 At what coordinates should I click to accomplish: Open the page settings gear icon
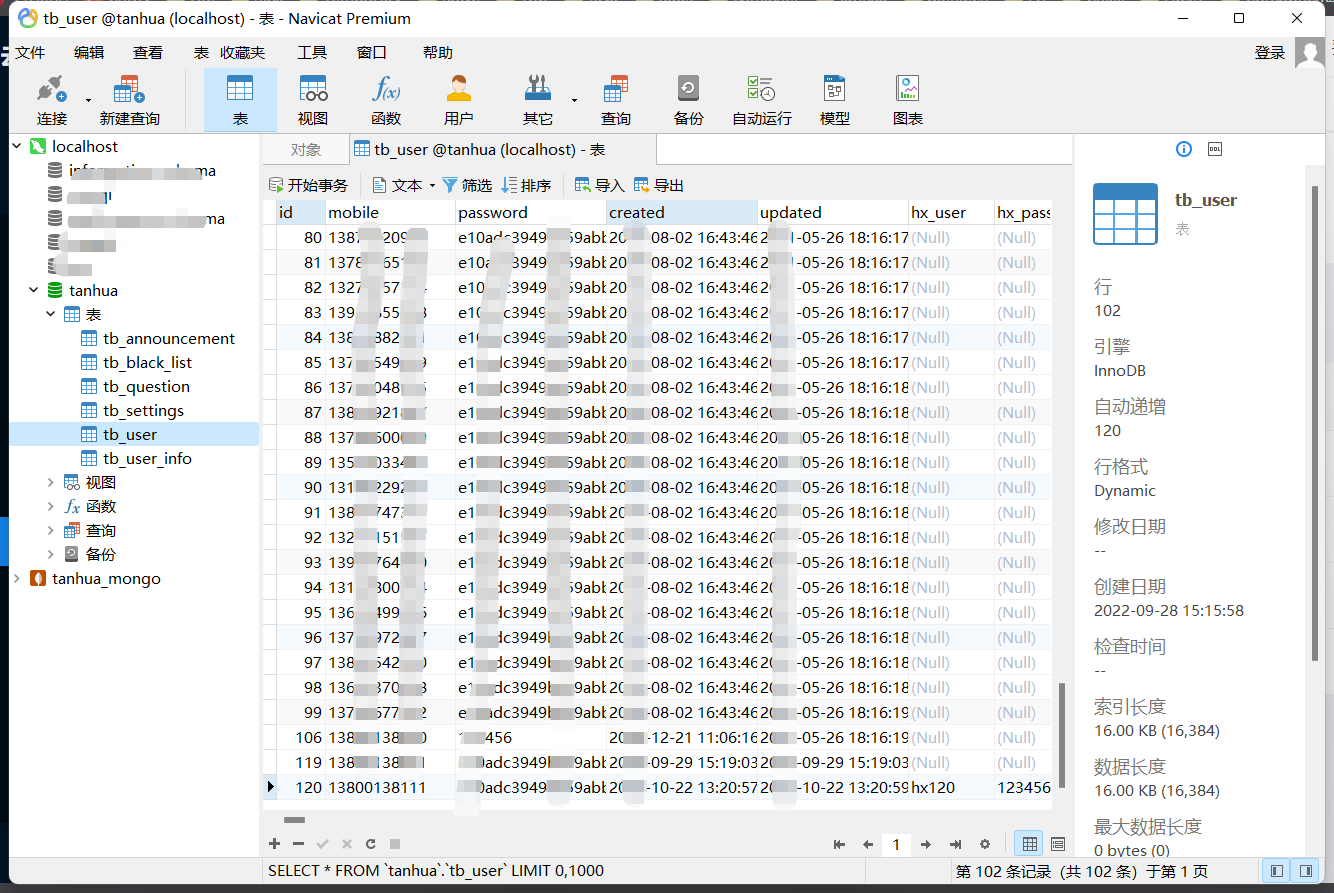(x=984, y=845)
